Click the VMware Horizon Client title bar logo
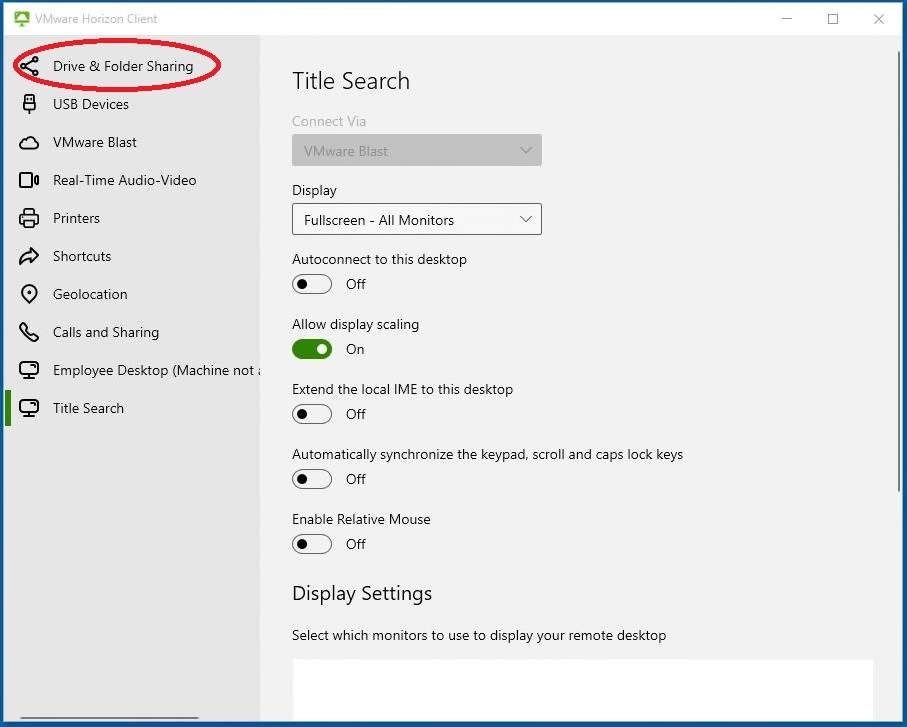907x727 pixels. (21, 19)
